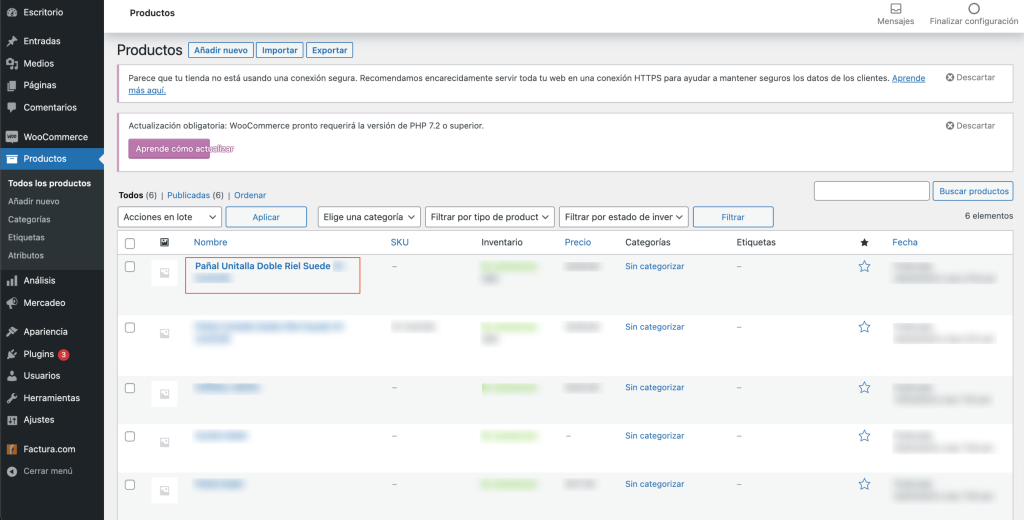Open the Acciones en lote dropdown

[170, 217]
